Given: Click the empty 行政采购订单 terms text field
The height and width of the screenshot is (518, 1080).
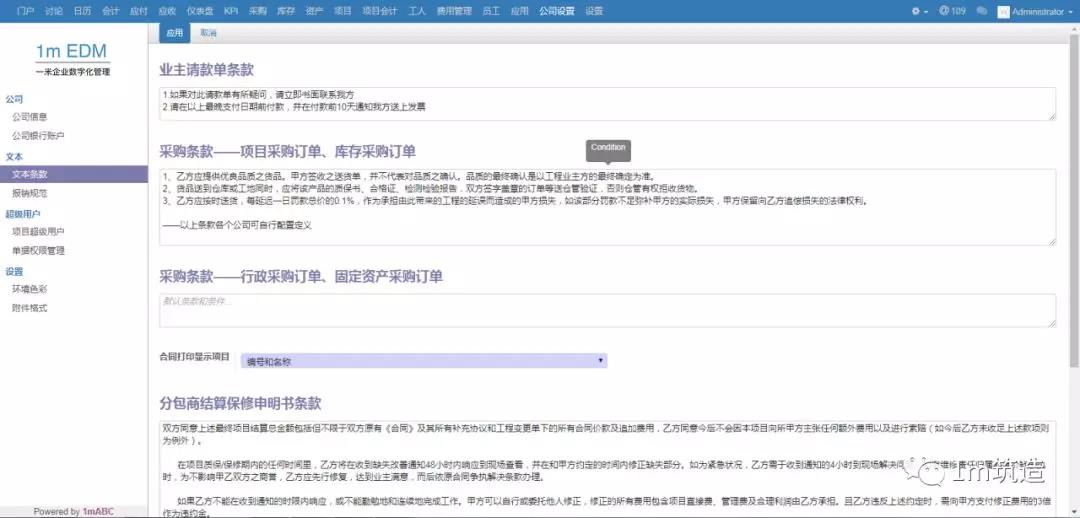Looking at the screenshot, I should (606, 310).
